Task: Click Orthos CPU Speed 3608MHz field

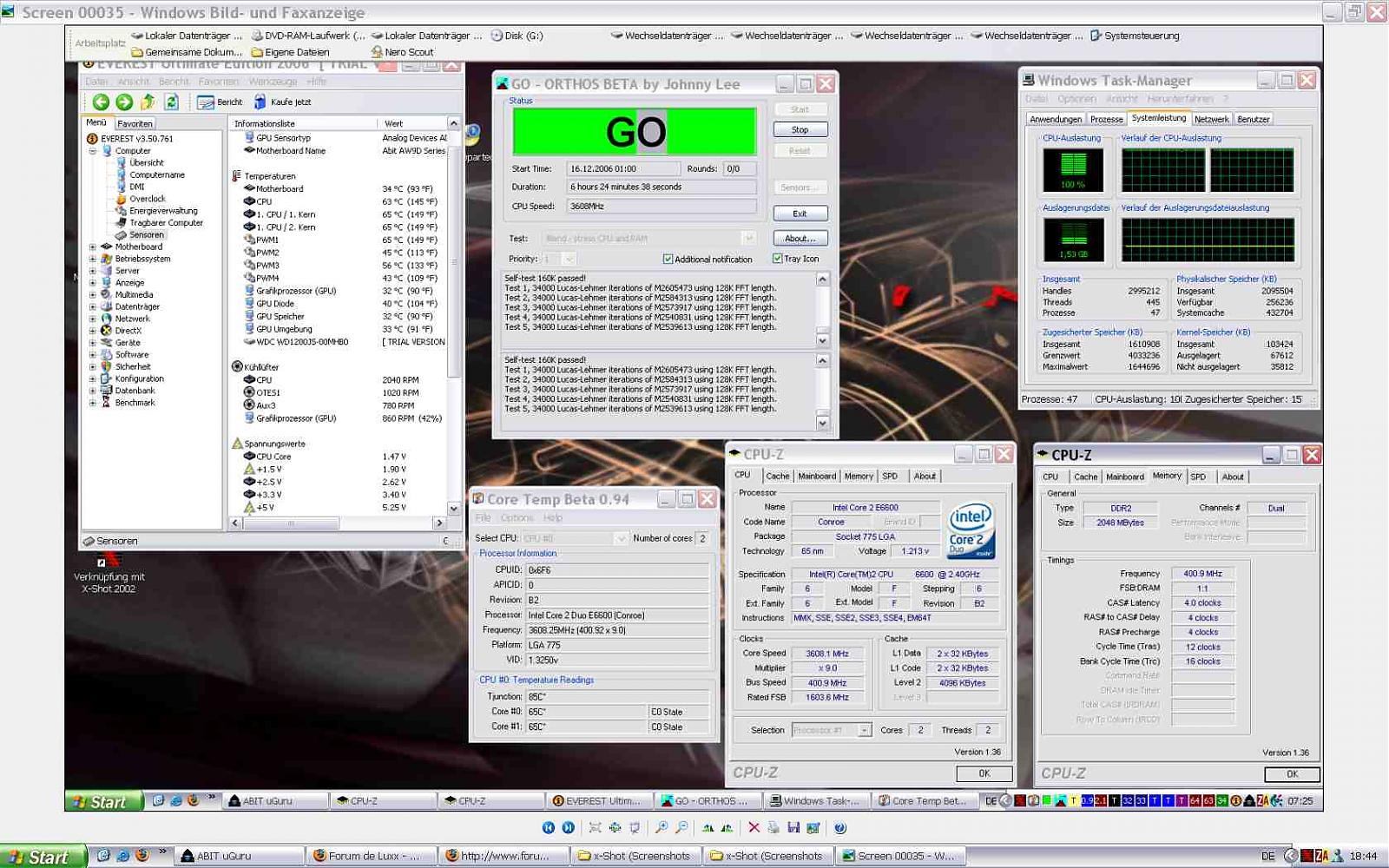Action: (661, 207)
